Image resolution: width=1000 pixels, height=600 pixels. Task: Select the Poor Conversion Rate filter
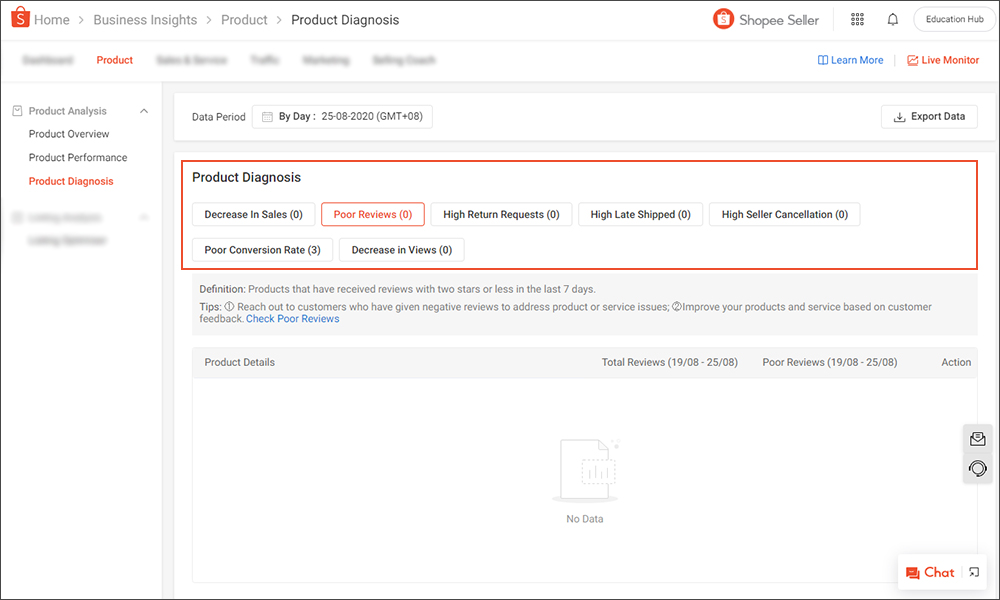point(262,249)
